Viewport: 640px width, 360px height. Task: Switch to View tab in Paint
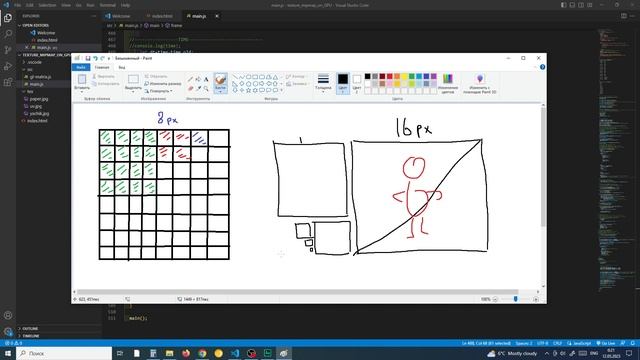[x=122, y=67]
